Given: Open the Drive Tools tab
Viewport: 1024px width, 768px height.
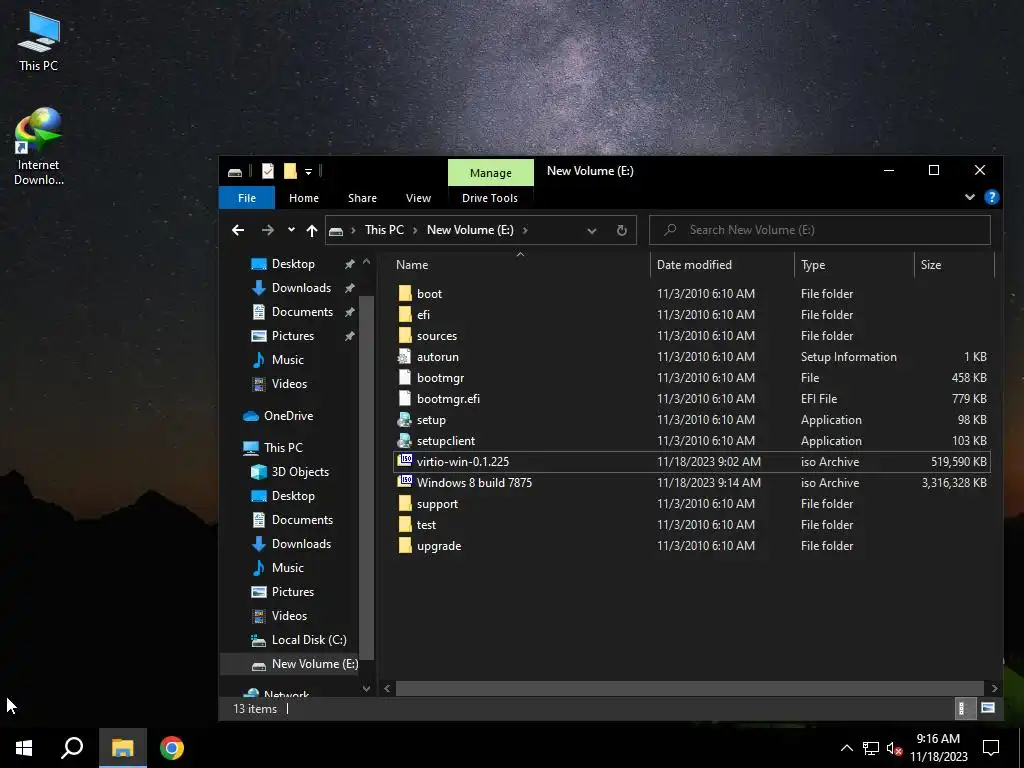Looking at the screenshot, I should pos(490,198).
